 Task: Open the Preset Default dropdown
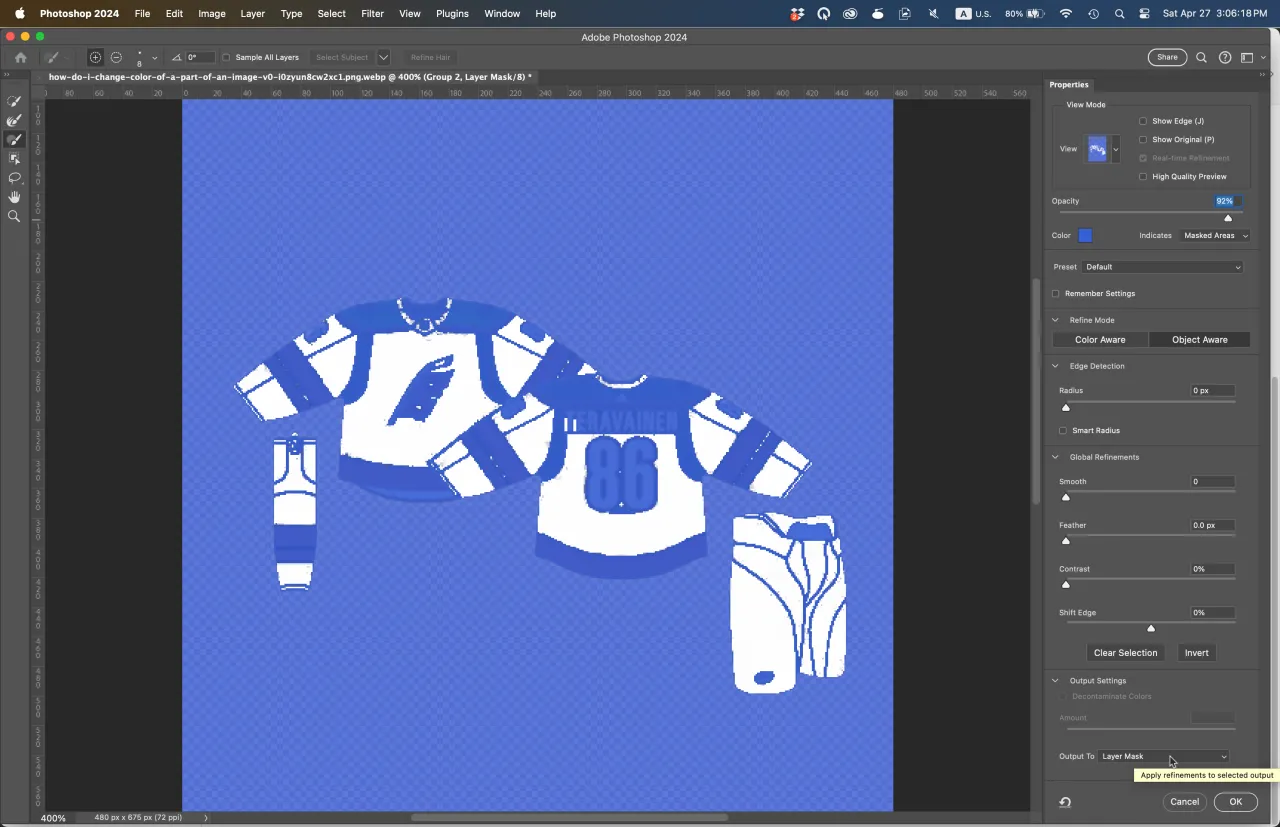click(x=1162, y=267)
